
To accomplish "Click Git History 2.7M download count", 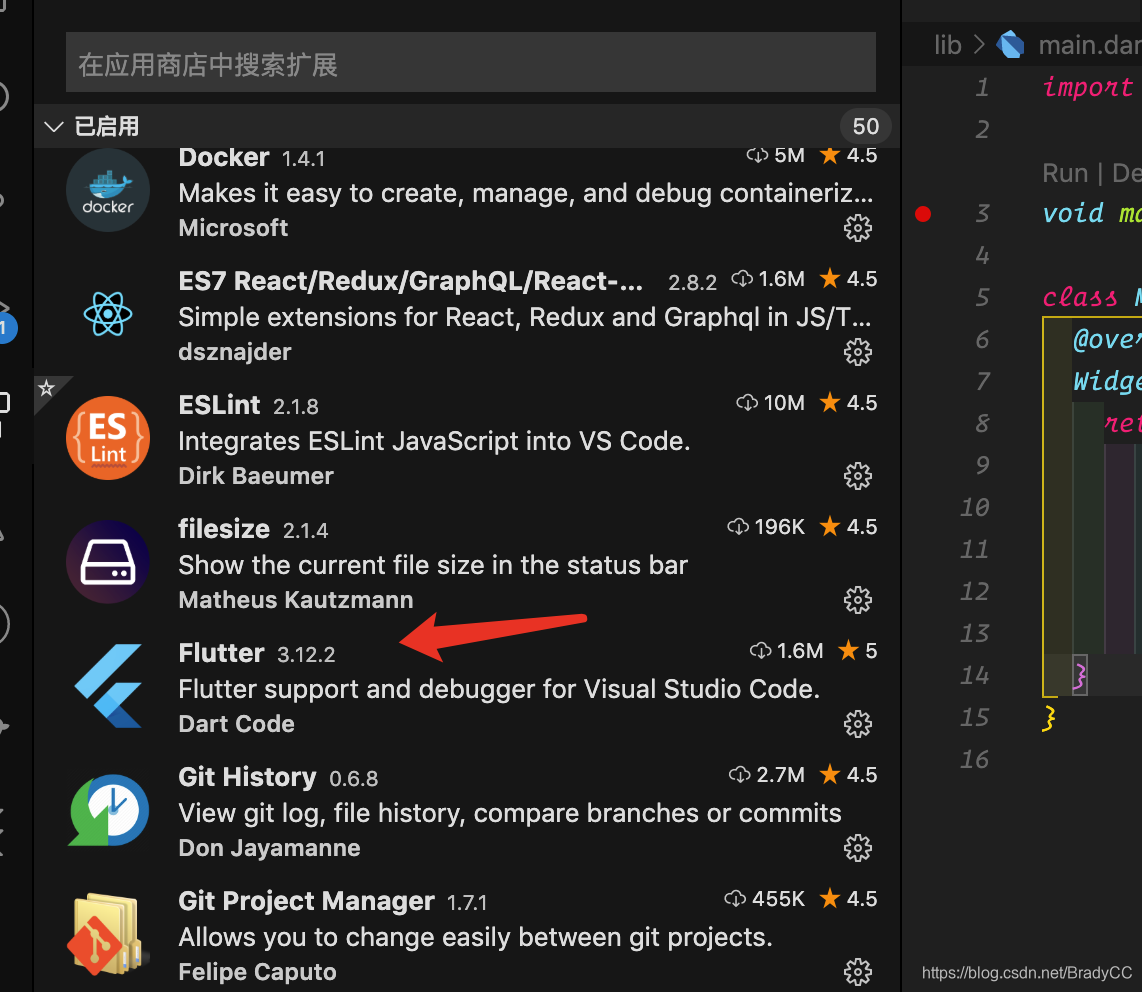I will (767, 774).
